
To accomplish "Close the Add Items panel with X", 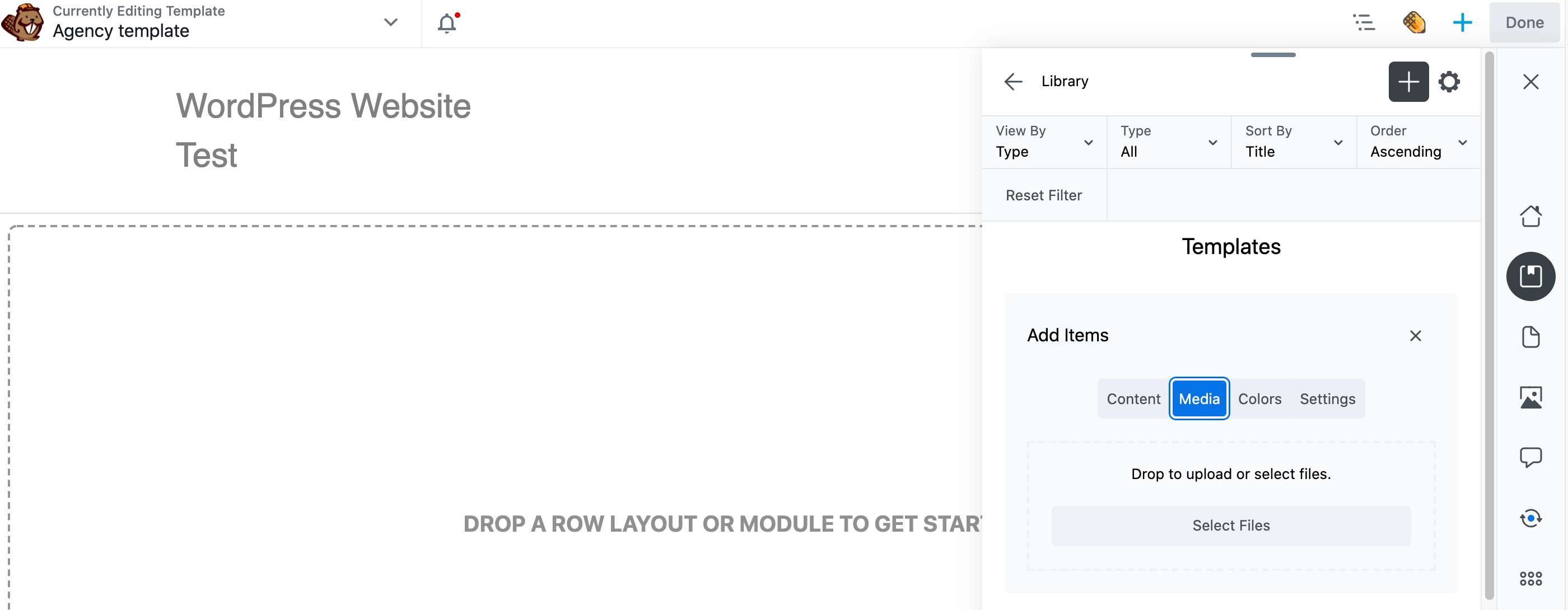I will point(1417,335).
